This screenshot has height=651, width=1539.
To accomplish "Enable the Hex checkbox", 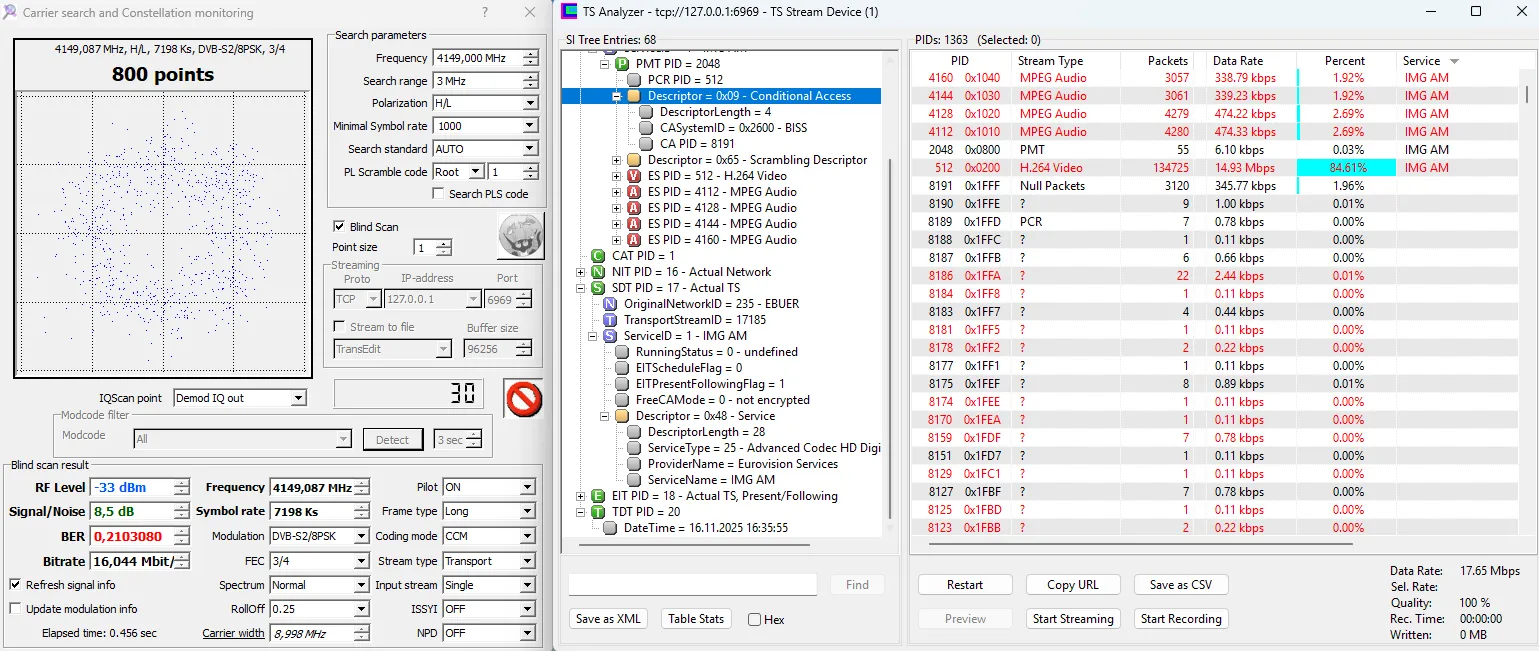I will [754, 620].
